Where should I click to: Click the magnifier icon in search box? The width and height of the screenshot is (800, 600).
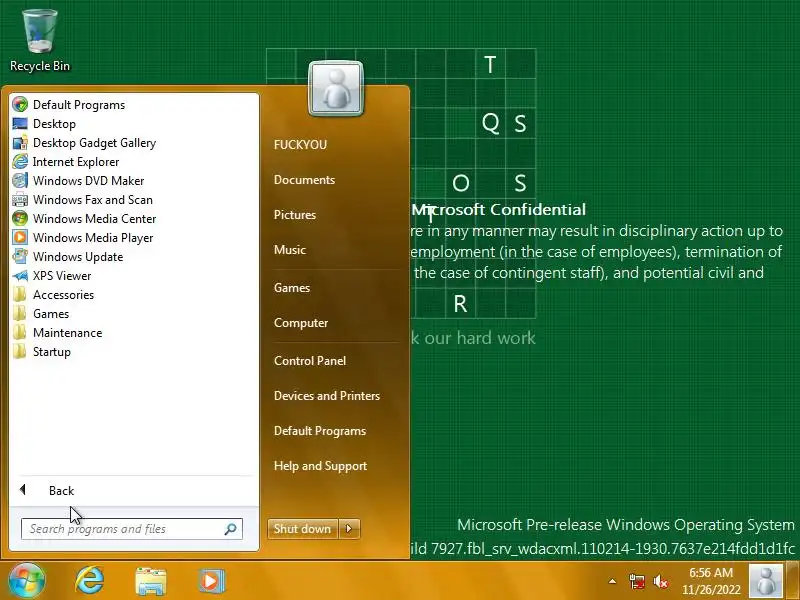[x=231, y=529]
